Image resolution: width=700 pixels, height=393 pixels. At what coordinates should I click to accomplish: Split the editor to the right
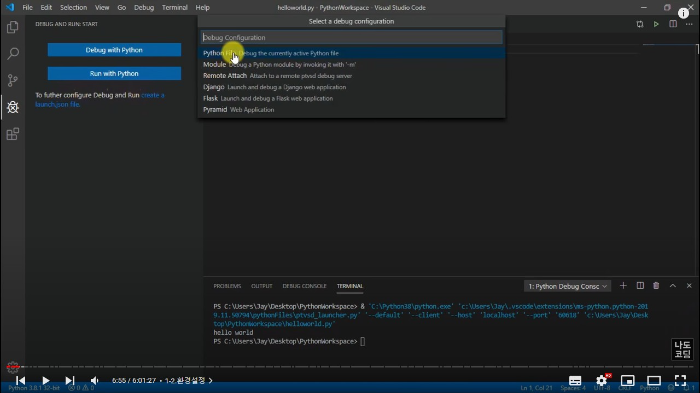pyautogui.click(x=673, y=24)
